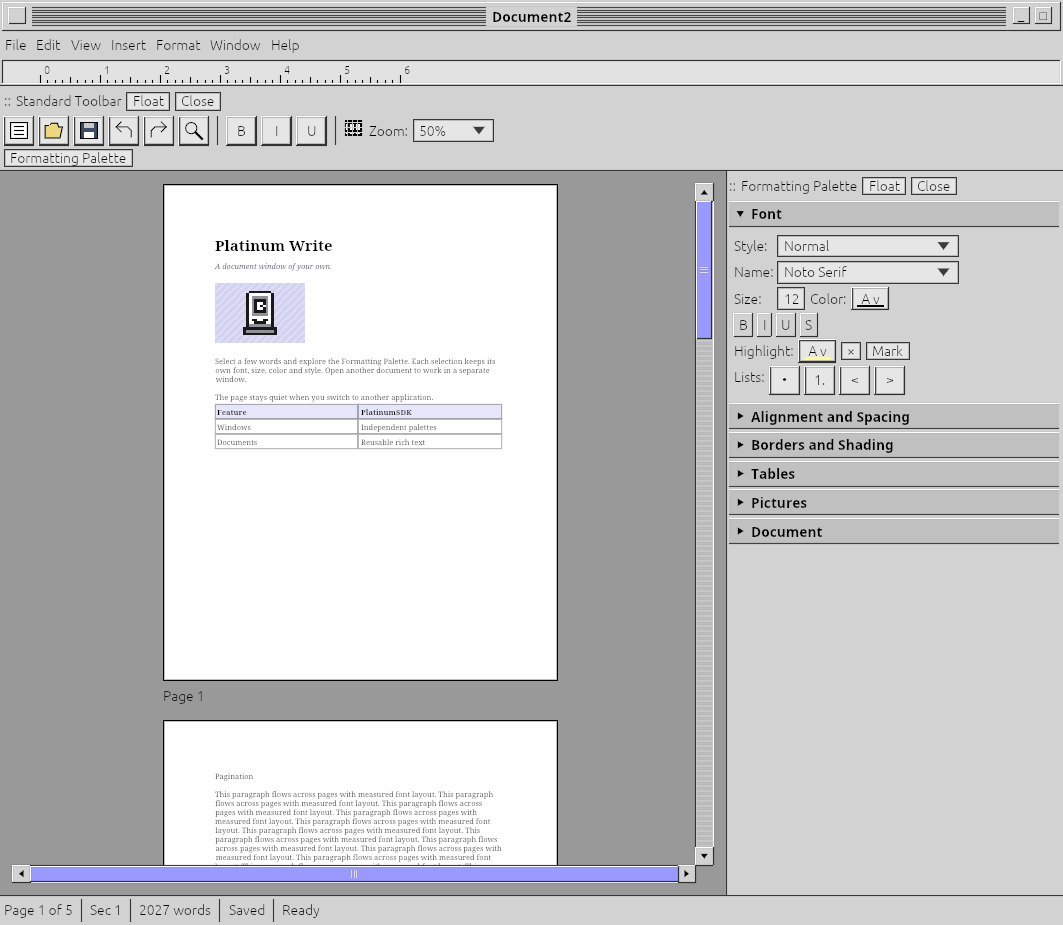The image size is (1063, 925).
Task: Toggle Italic in the Formatting Palette
Action: pyautogui.click(x=764, y=325)
